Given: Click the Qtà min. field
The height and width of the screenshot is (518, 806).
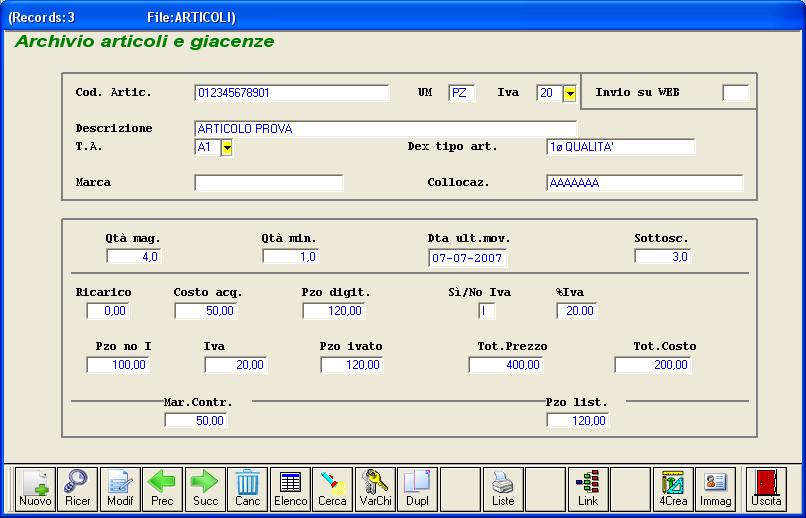Looking at the screenshot, I should click(x=290, y=256).
